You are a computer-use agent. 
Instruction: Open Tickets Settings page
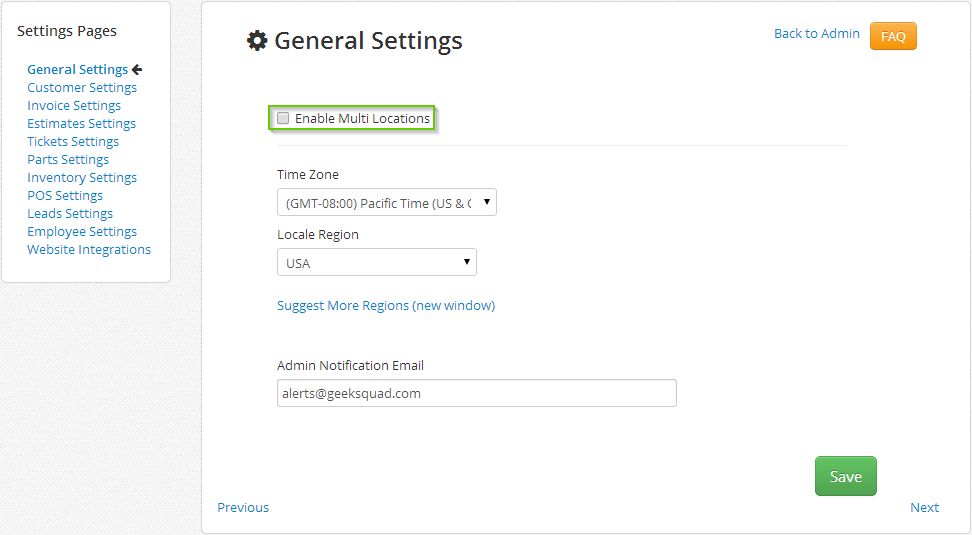point(73,141)
